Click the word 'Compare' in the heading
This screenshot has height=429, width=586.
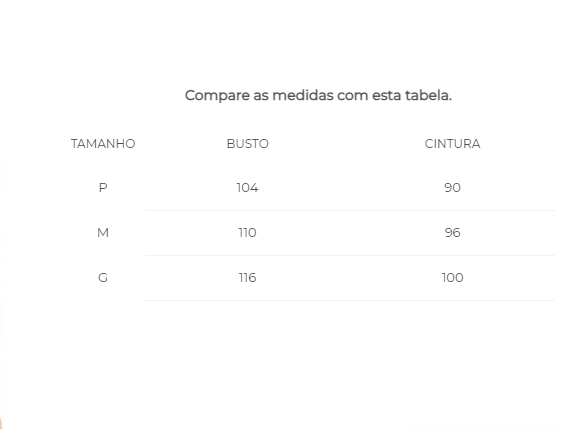[x=218, y=96]
